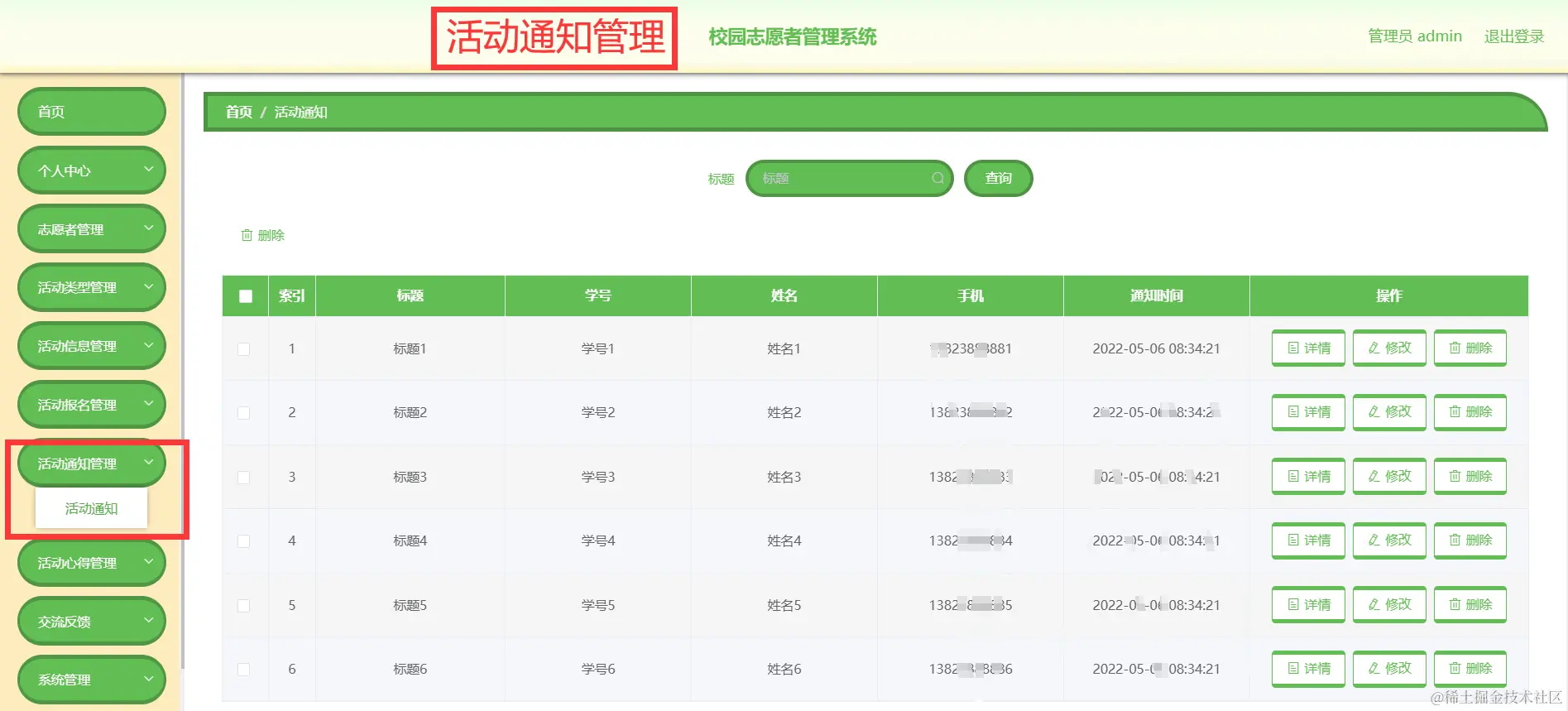Expand the 个人中心 sidebar chevron
Viewport: 1568px width, 711px height.
tap(149, 170)
